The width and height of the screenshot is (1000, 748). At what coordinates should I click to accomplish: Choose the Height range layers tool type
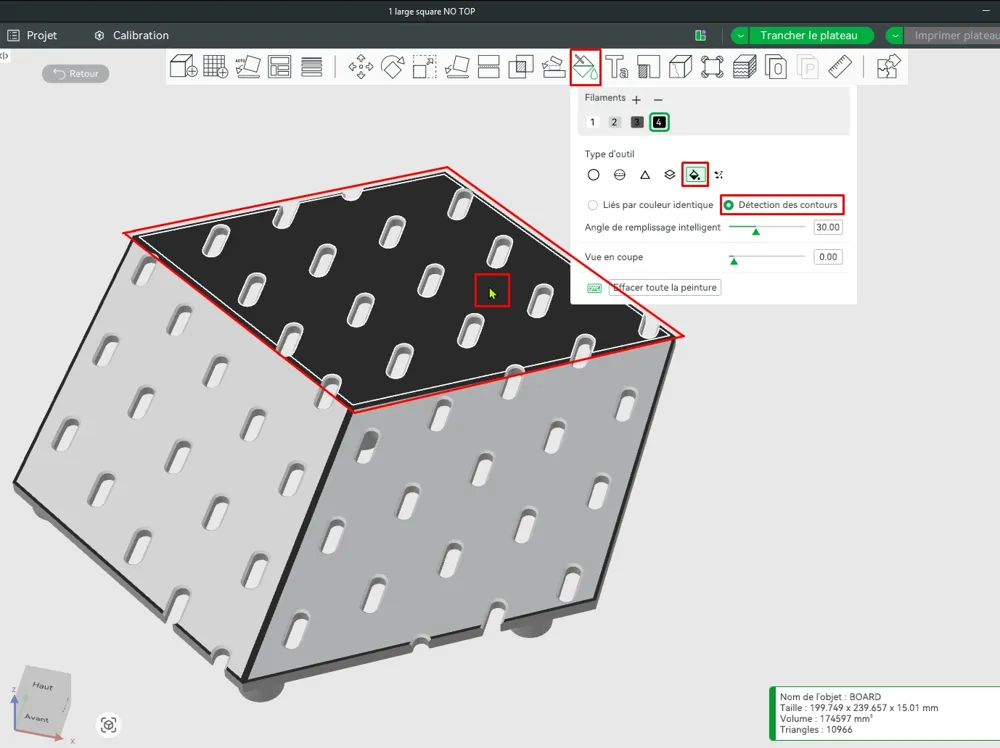670,175
